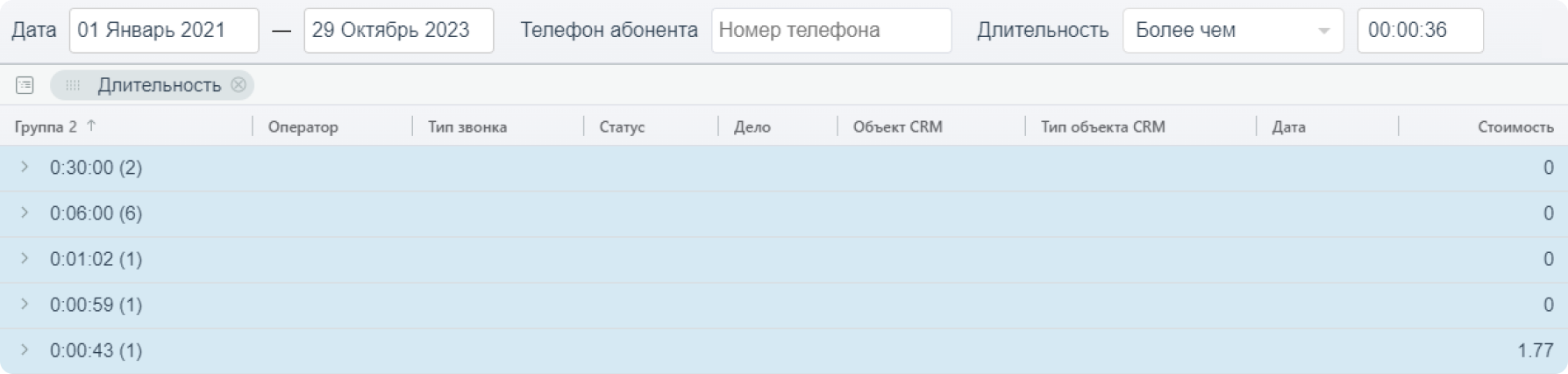Expand the 0:06:00 (6) group
The image size is (1568, 374).
click(25, 212)
